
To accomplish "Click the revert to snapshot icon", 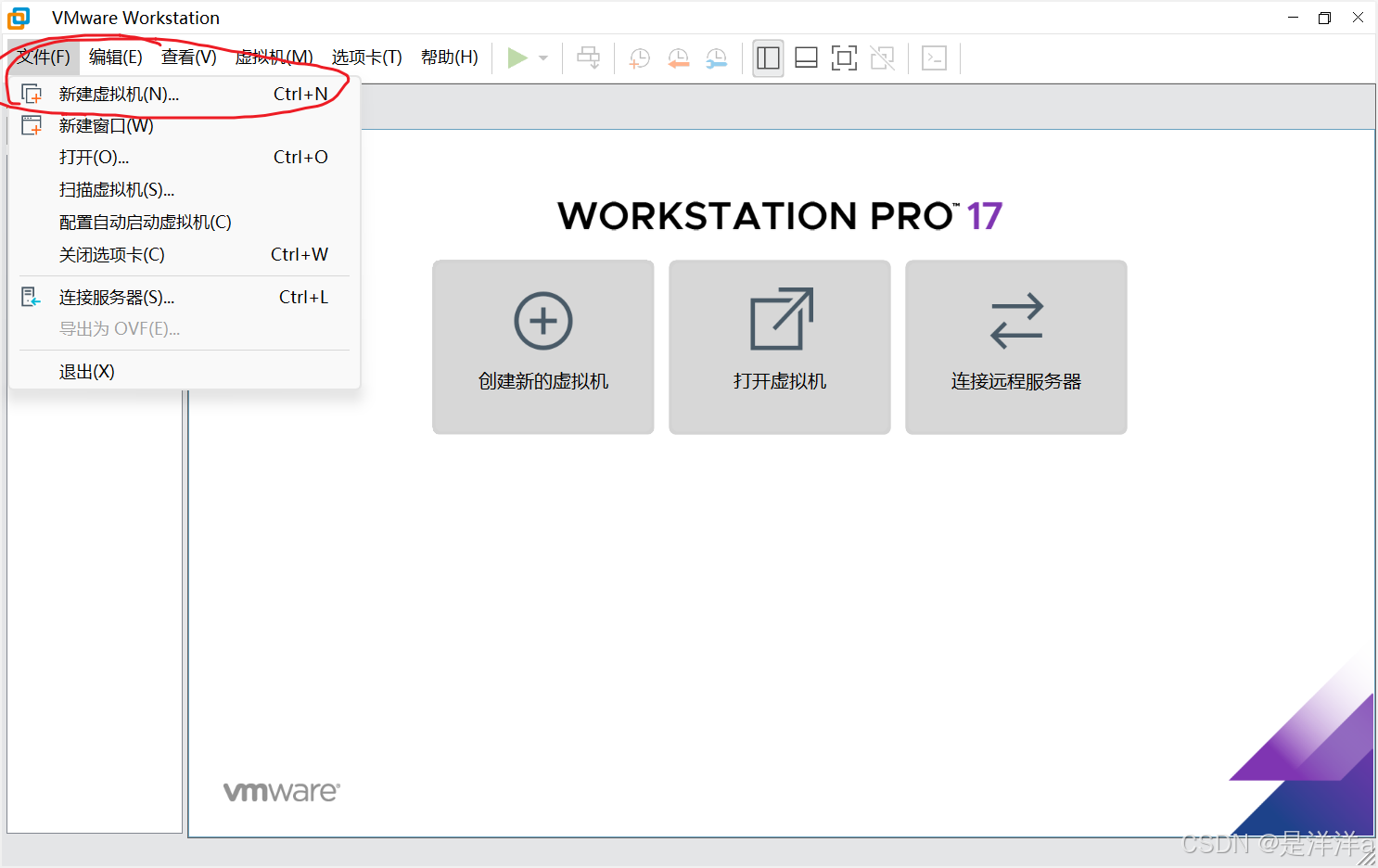I will 679,58.
